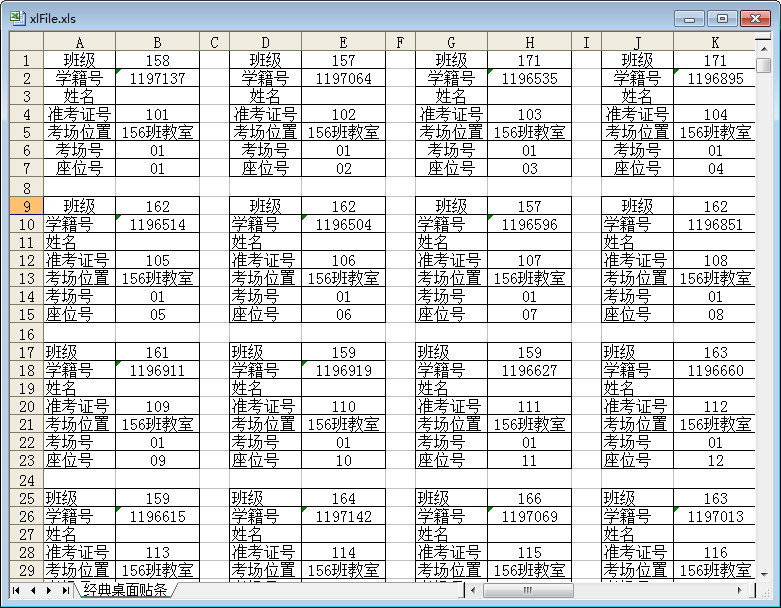This screenshot has height=608, width=781.
Task: Select column F header
Action: point(400,42)
